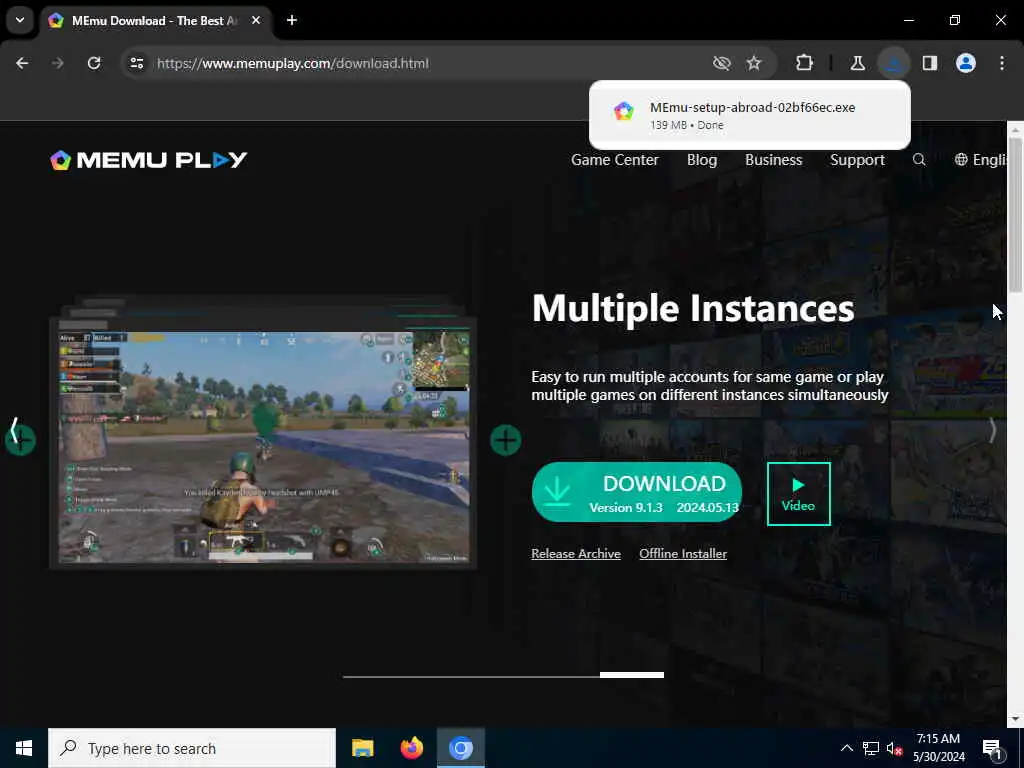This screenshot has width=1024, height=768.
Task: Click the green plus icon right of screenshot
Action: (505, 440)
